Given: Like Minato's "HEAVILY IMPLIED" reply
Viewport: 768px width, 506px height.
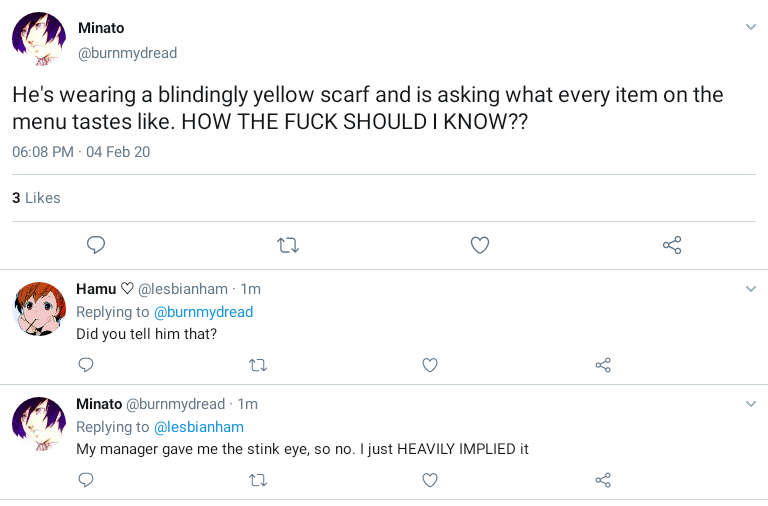Looking at the screenshot, I should tap(430, 480).
